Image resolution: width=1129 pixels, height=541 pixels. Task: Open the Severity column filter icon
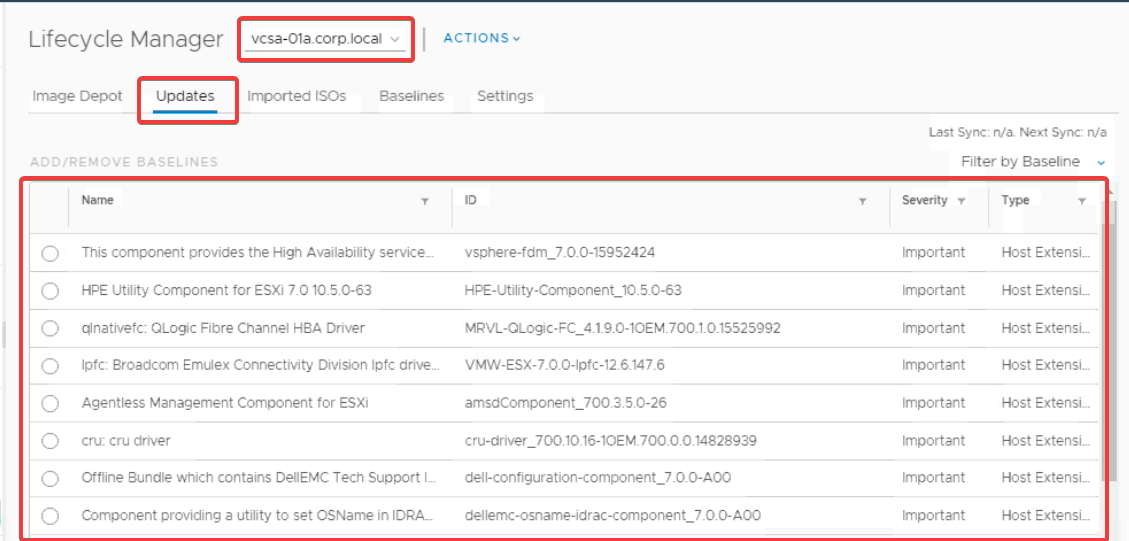(x=961, y=202)
